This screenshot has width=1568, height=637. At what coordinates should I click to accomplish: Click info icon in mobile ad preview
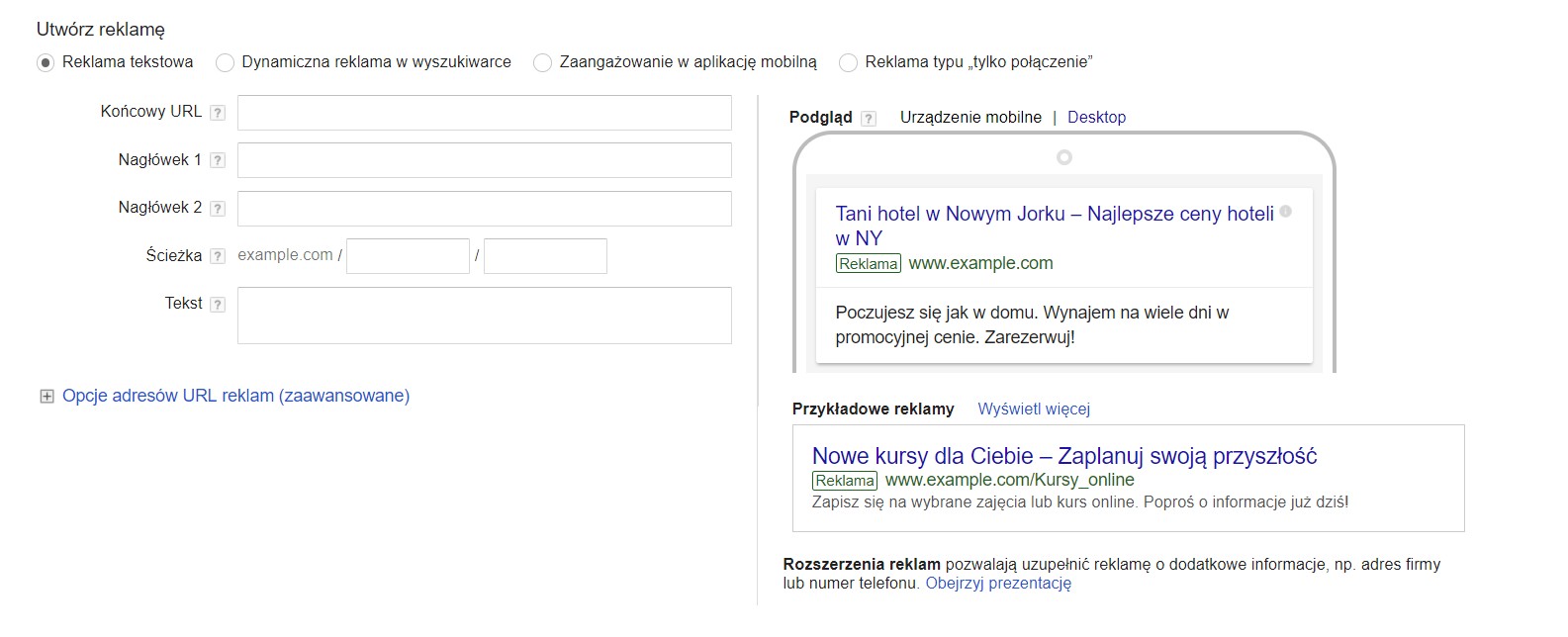[x=1286, y=212]
